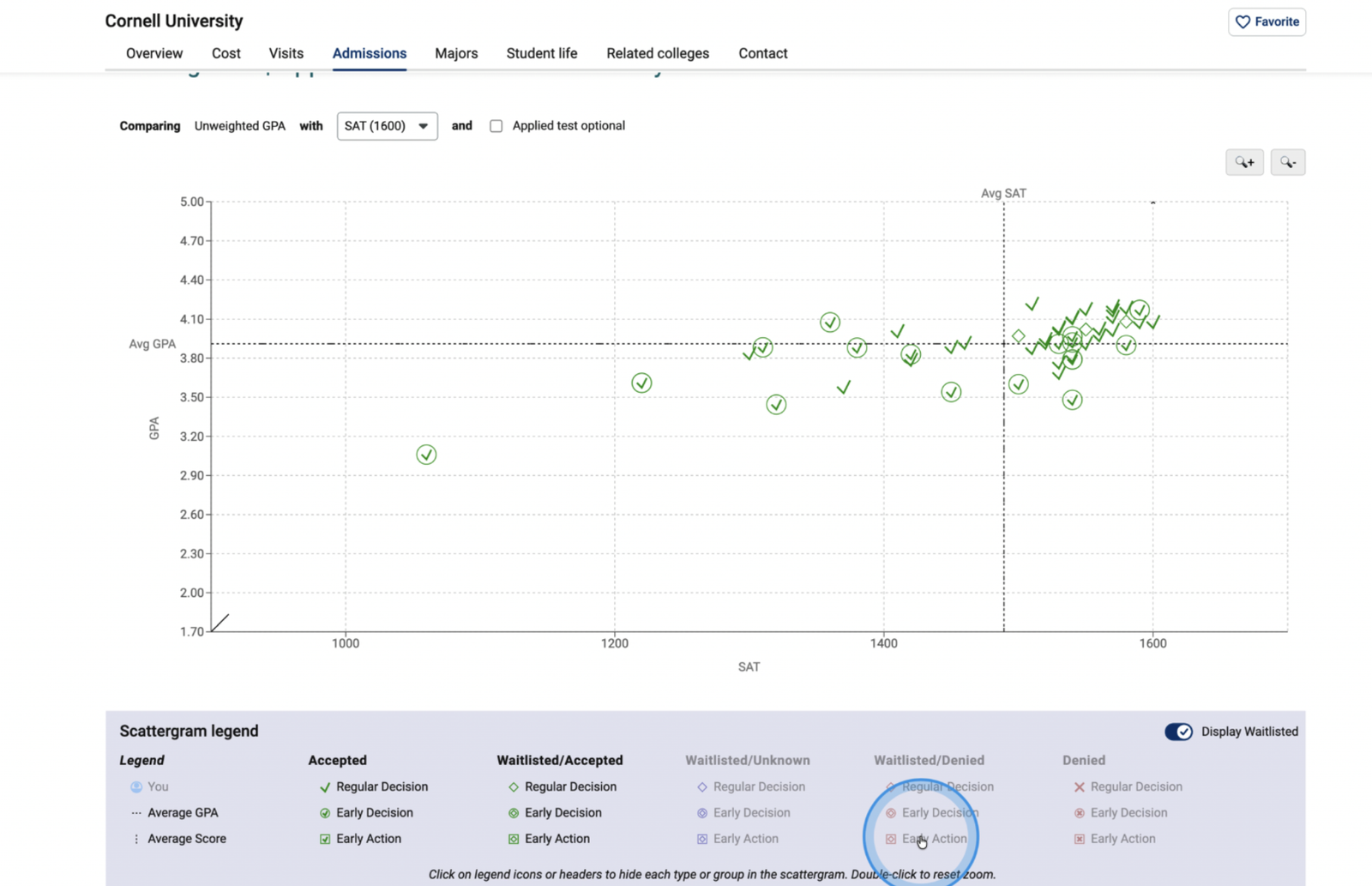Open the Student life tab
The height and width of the screenshot is (886, 1372).
(x=542, y=53)
